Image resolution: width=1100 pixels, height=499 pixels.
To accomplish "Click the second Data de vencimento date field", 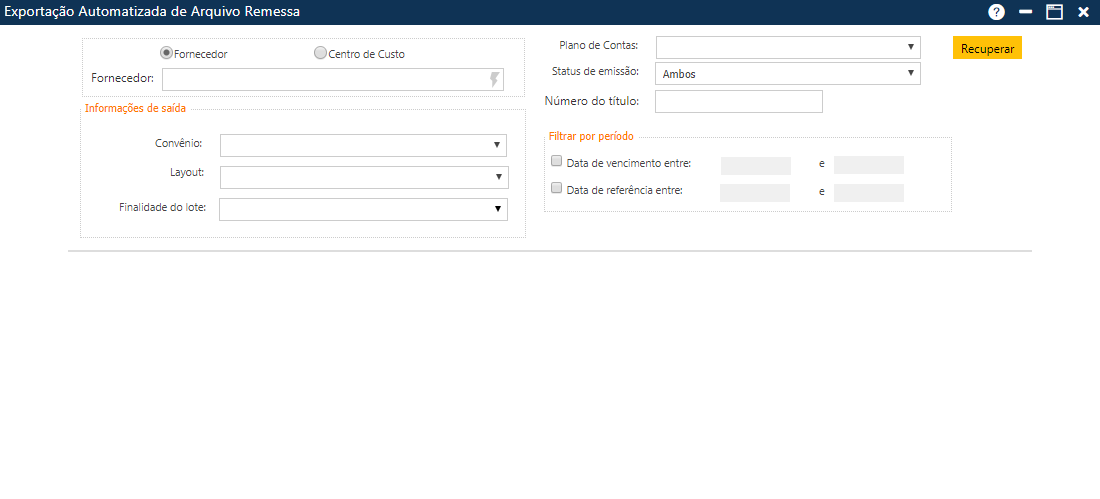I will [x=868, y=166].
